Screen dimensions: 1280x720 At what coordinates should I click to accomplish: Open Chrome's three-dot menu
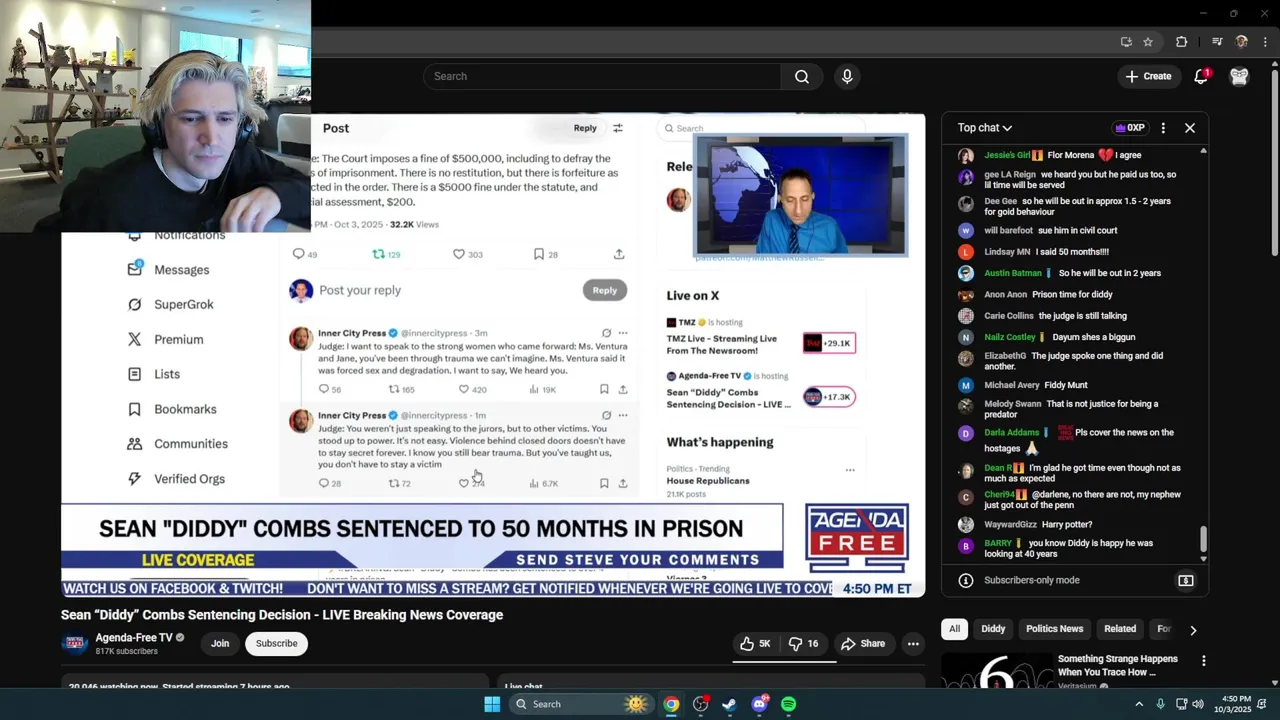tap(1266, 42)
